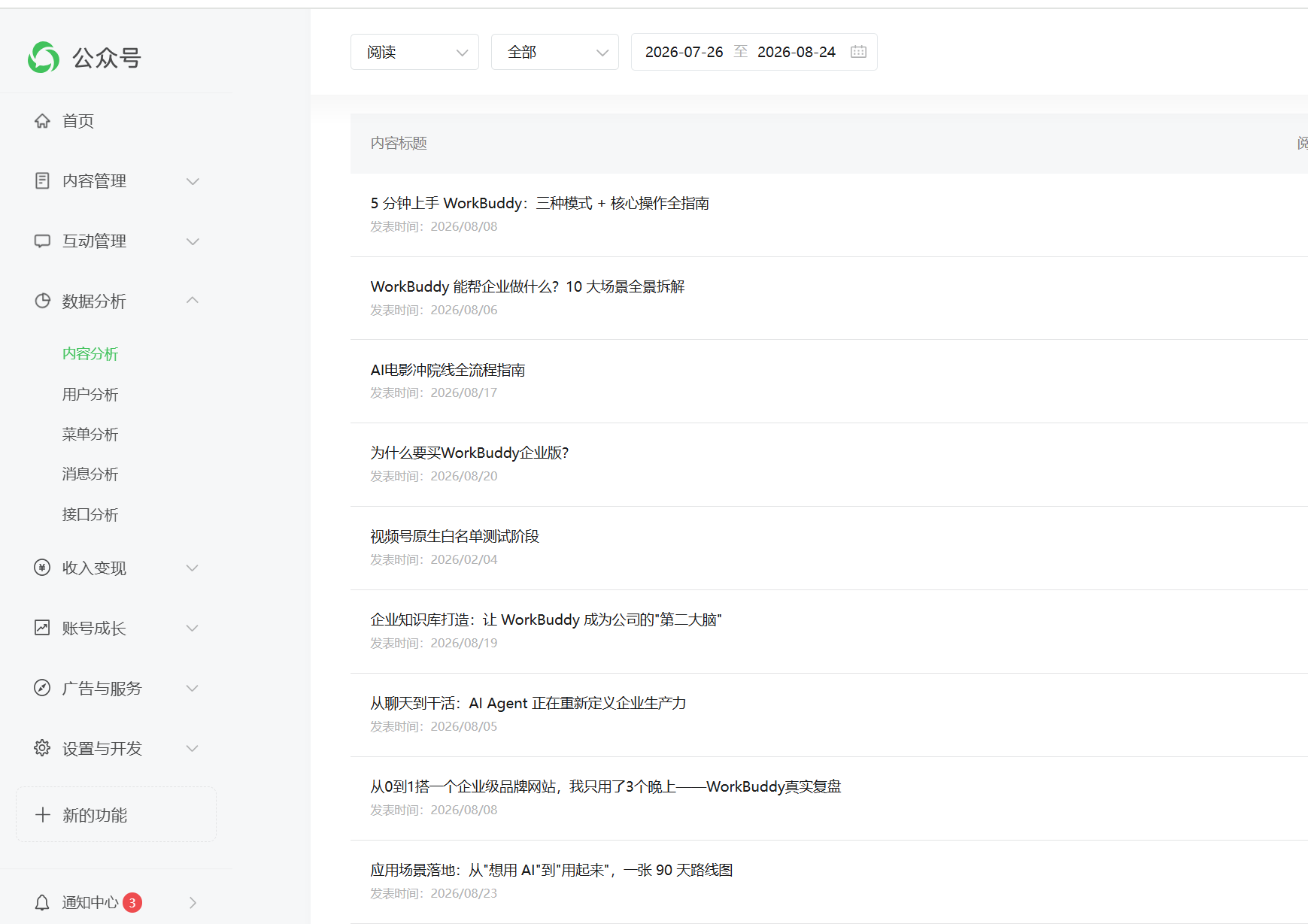Click the 数据分析 pie chart icon
Image resolution: width=1308 pixels, height=924 pixels.
(42, 301)
